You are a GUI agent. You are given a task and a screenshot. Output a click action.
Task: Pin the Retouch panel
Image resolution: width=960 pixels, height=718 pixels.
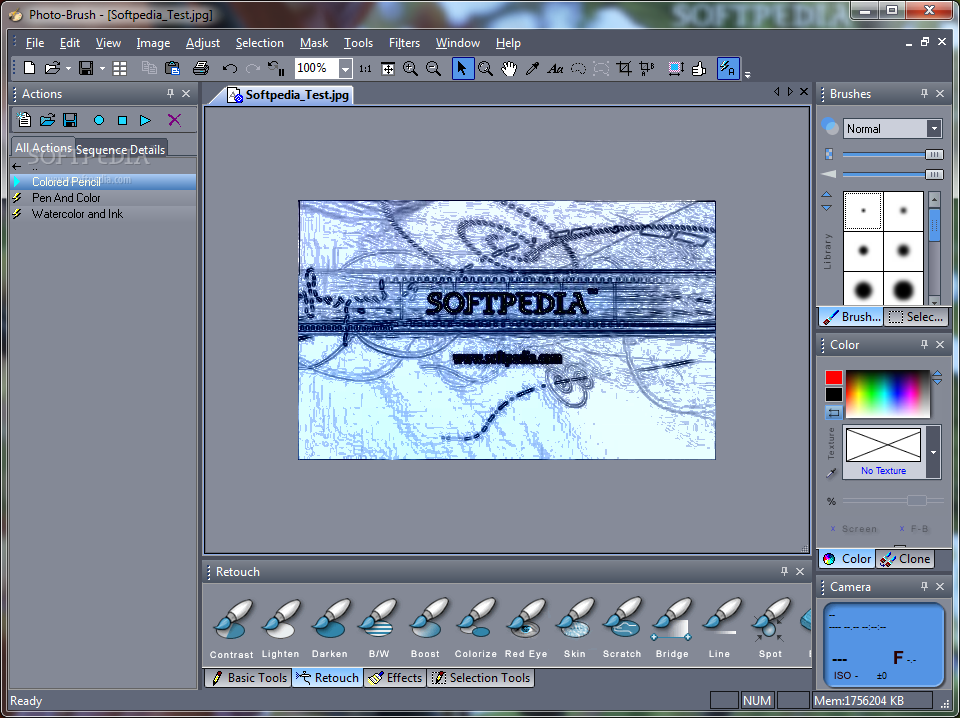coord(784,571)
